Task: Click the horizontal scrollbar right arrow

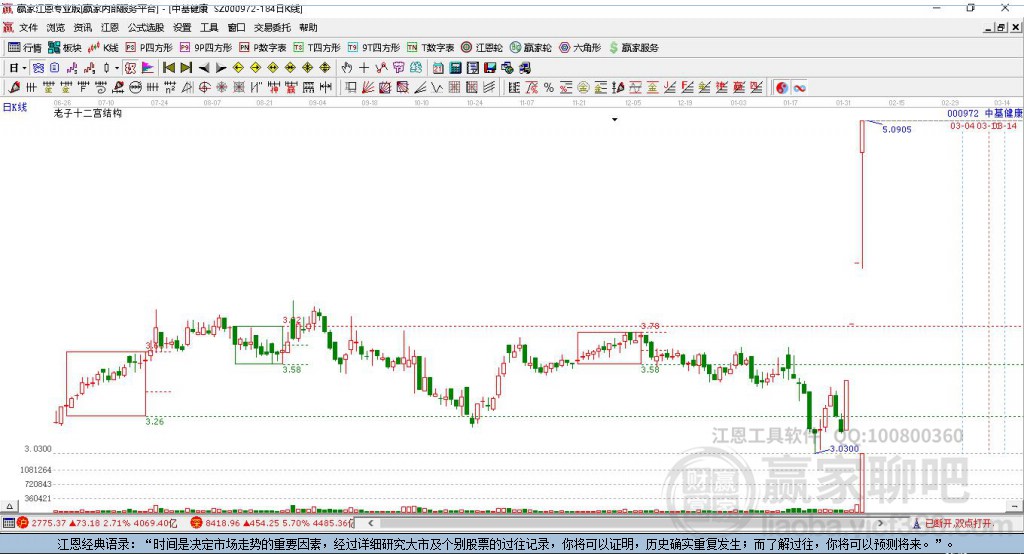Action: click(x=880, y=523)
